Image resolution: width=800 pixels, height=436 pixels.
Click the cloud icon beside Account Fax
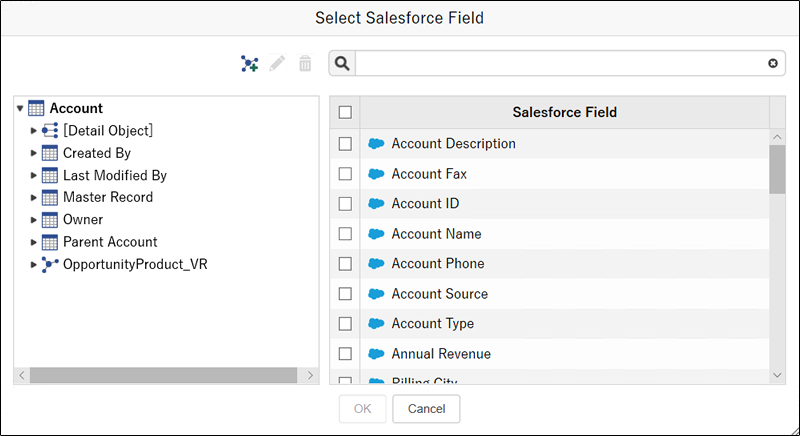pyautogui.click(x=376, y=174)
